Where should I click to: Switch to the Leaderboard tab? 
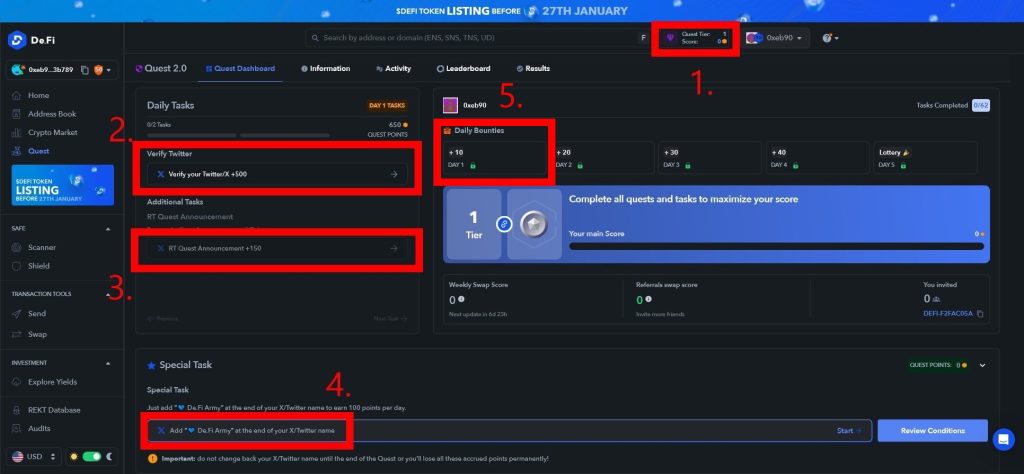coord(463,69)
